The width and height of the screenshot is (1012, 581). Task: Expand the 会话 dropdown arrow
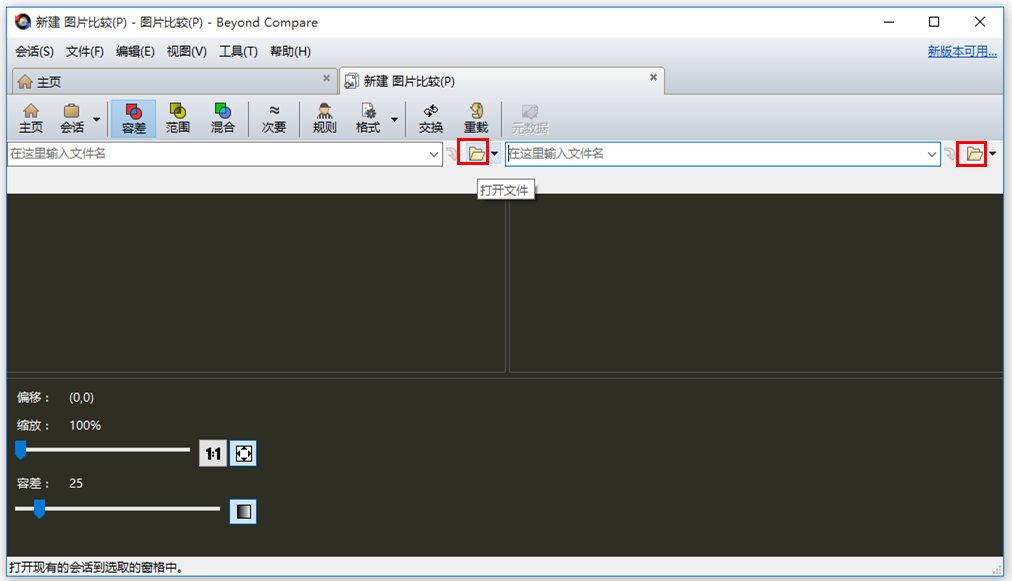tap(96, 119)
